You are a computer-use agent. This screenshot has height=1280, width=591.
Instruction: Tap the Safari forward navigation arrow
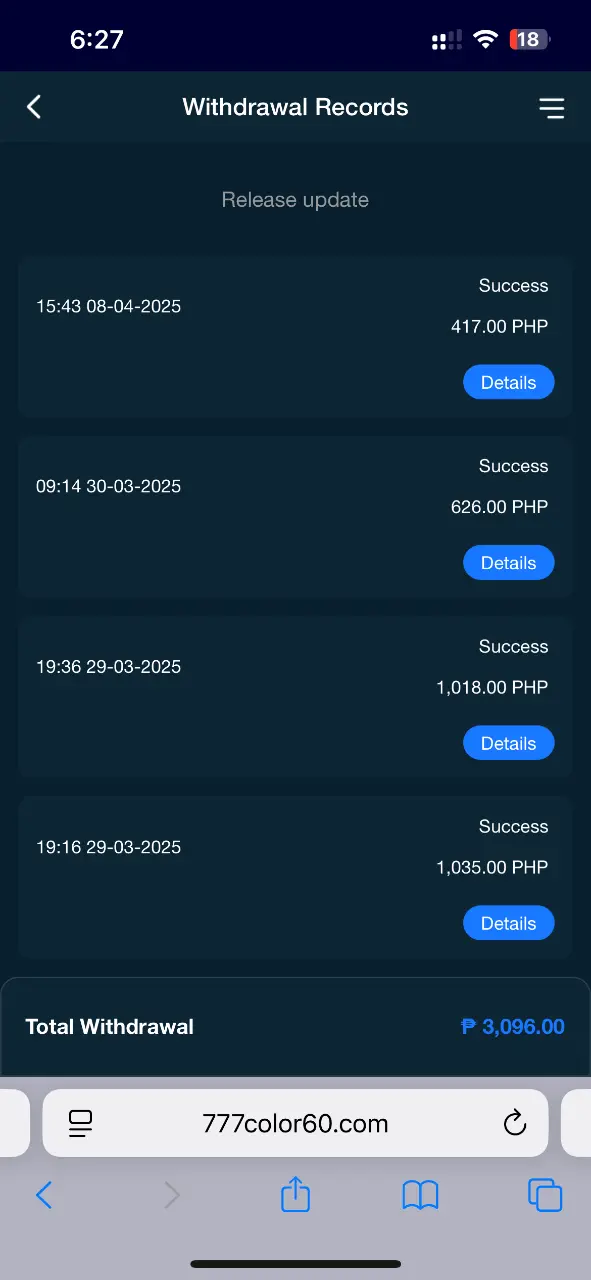pyautogui.click(x=172, y=1195)
